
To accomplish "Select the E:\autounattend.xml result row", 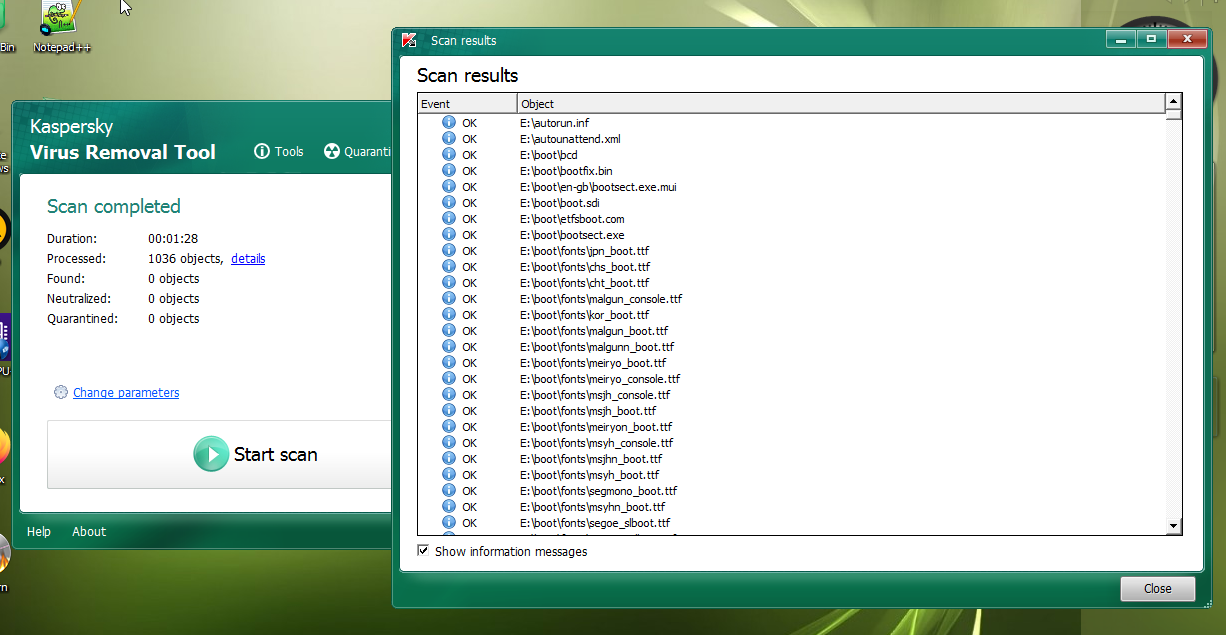I will [570, 139].
